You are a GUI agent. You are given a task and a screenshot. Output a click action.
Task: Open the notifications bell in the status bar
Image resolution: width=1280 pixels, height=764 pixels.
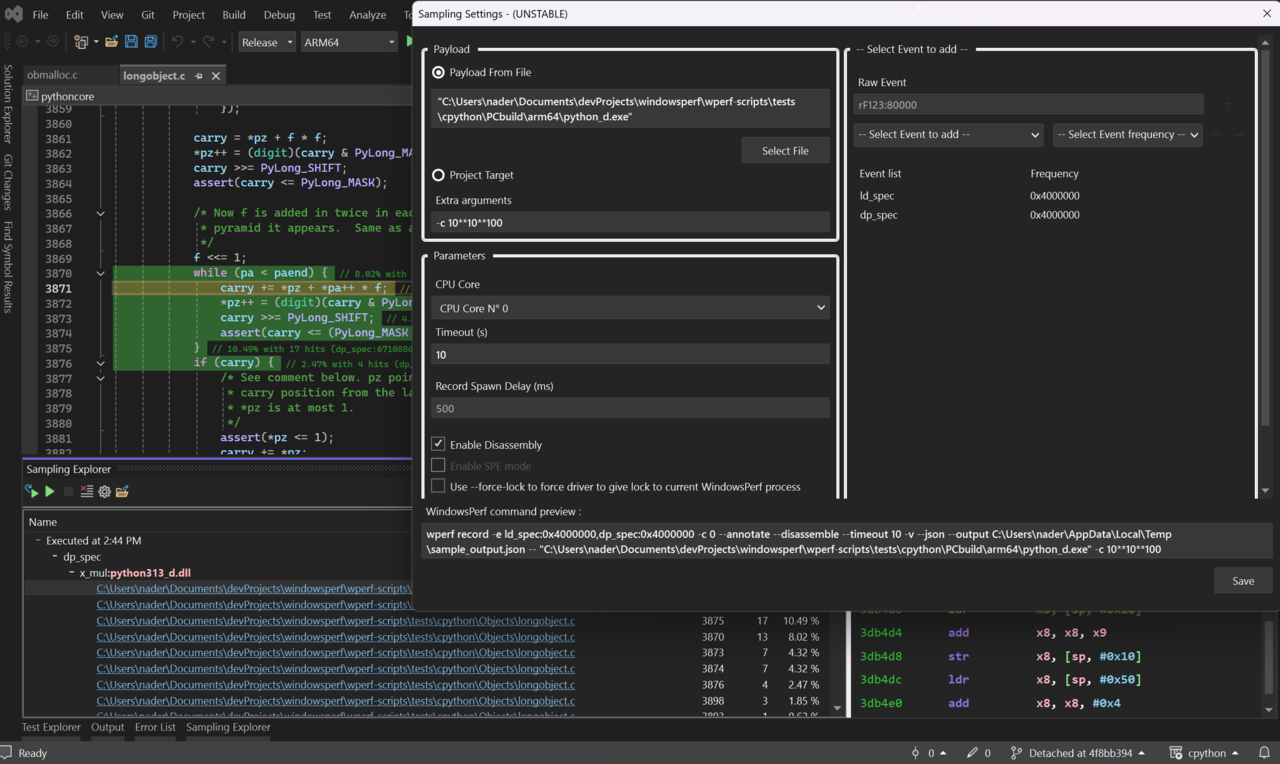tap(1262, 752)
